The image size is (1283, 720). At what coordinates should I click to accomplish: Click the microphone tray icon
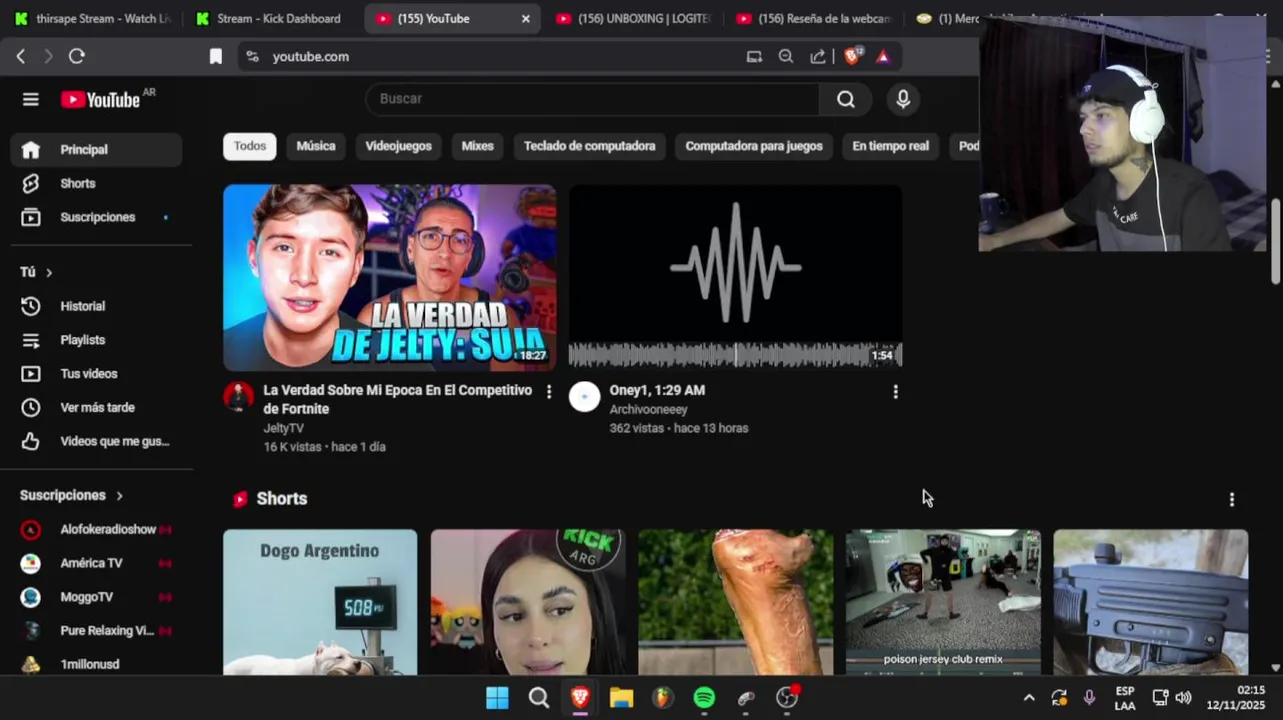point(1089,698)
